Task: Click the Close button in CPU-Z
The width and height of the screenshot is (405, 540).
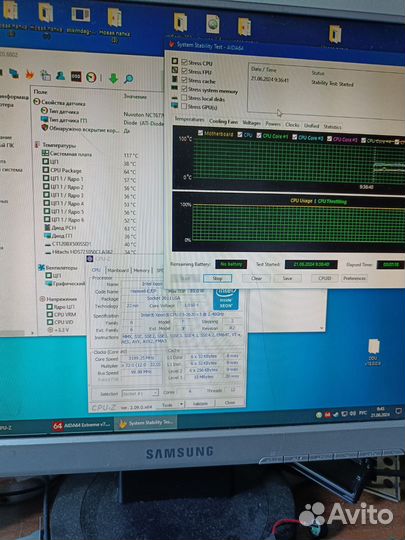Action: pyautogui.click(x=230, y=403)
